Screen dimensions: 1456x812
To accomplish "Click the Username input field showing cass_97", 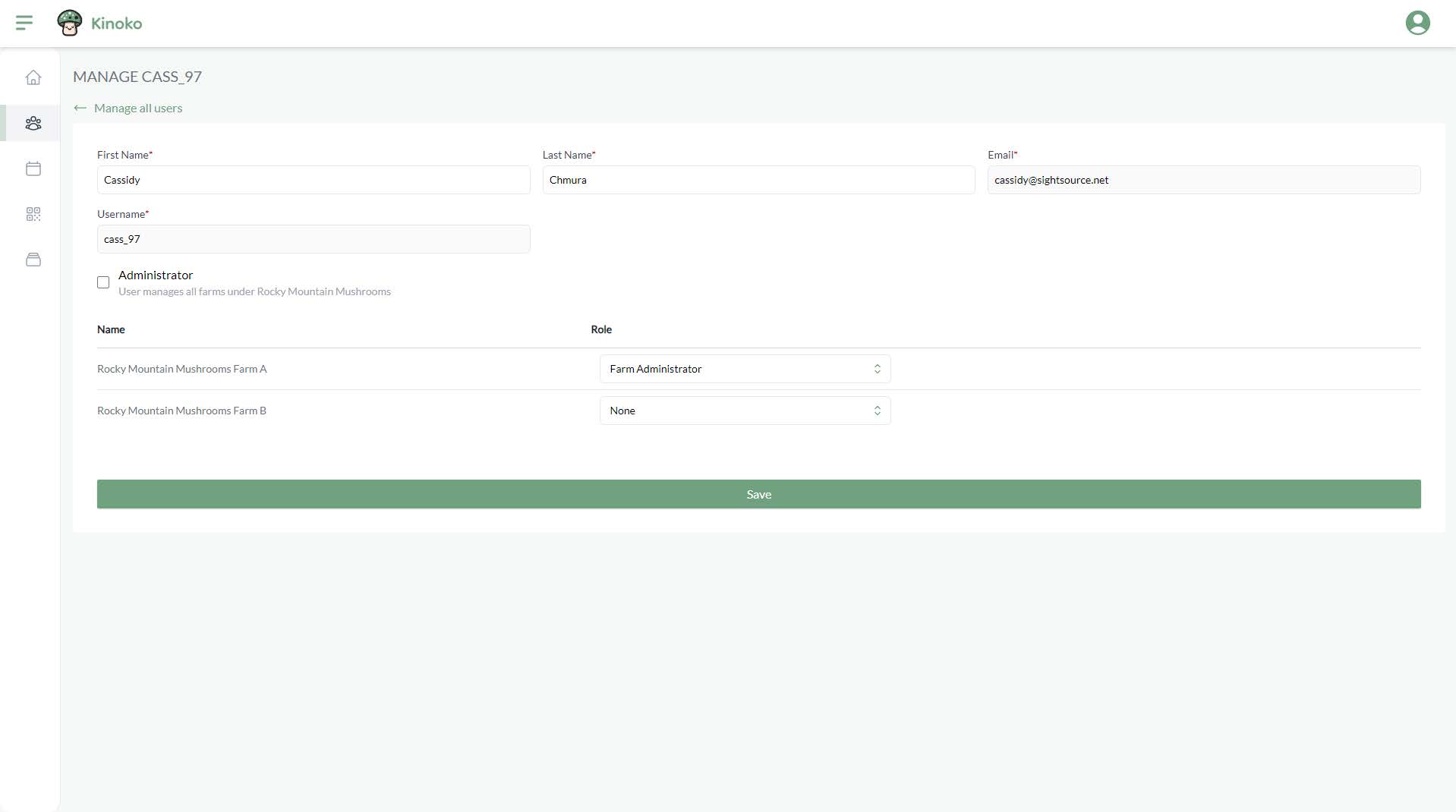I will (314, 238).
